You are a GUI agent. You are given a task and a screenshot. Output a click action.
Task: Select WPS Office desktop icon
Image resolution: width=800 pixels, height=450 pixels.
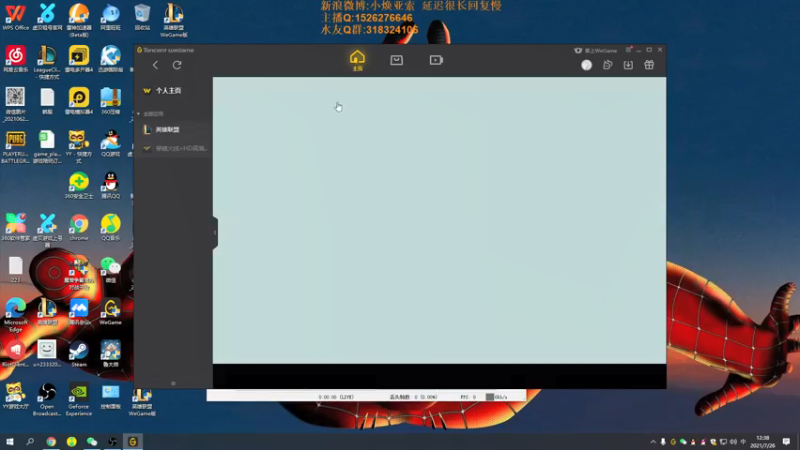(x=15, y=17)
